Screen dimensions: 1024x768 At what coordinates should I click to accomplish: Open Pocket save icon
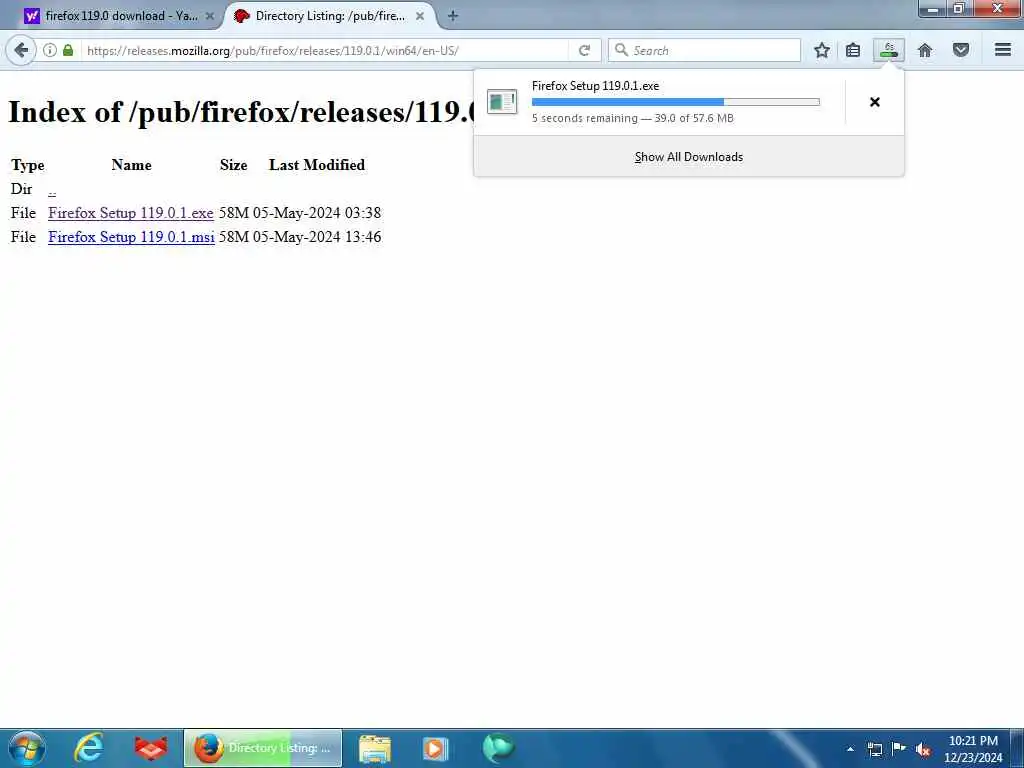pyautogui.click(x=961, y=50)
